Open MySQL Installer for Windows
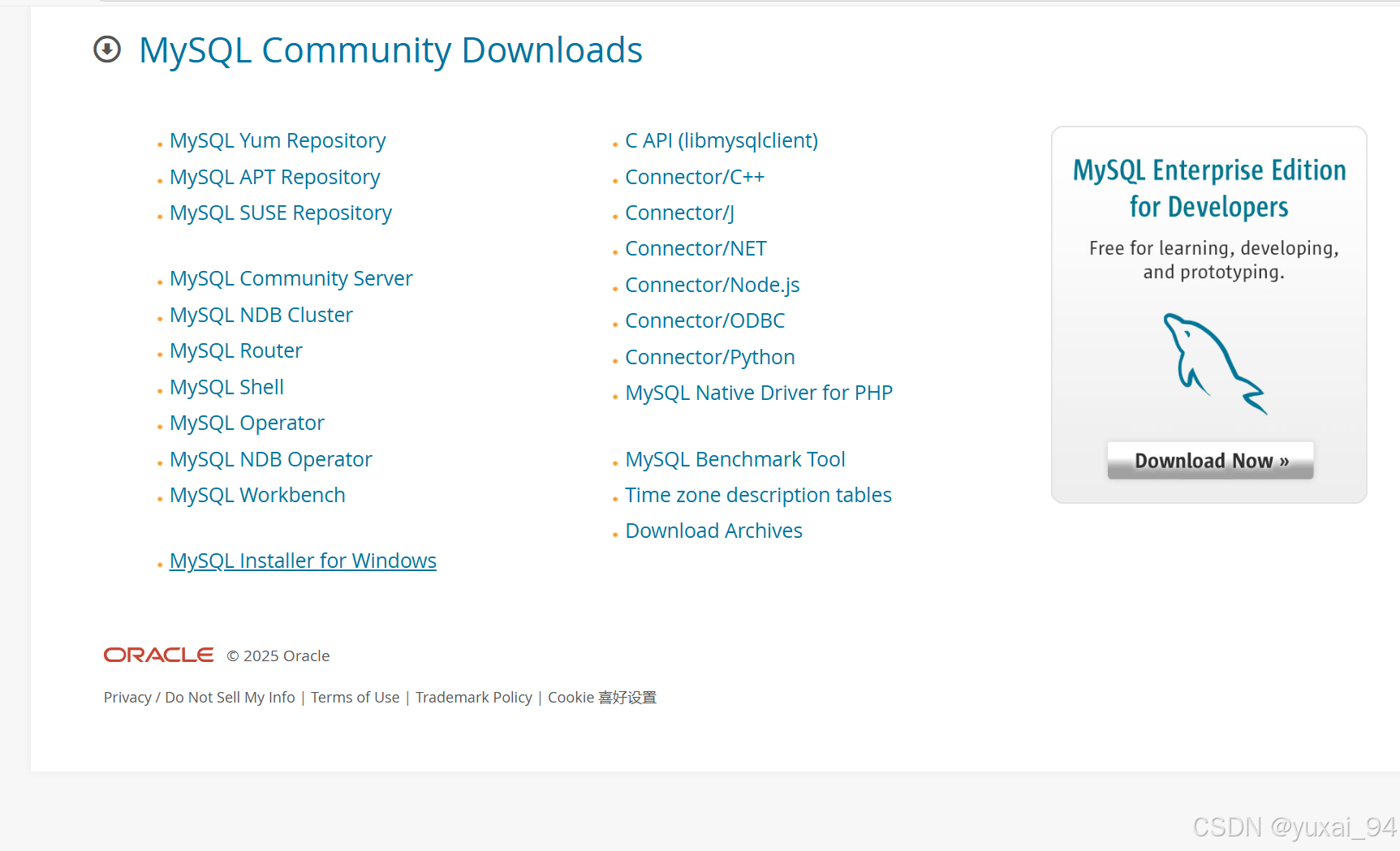This screenshot has height=851, width=1400. 302,560
